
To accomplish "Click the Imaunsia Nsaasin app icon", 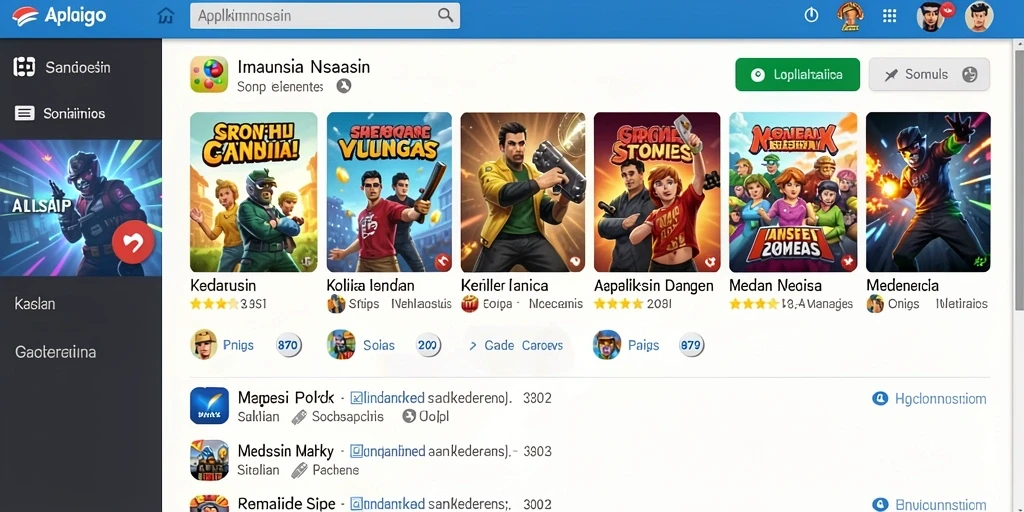I will (x=209, y=74).
